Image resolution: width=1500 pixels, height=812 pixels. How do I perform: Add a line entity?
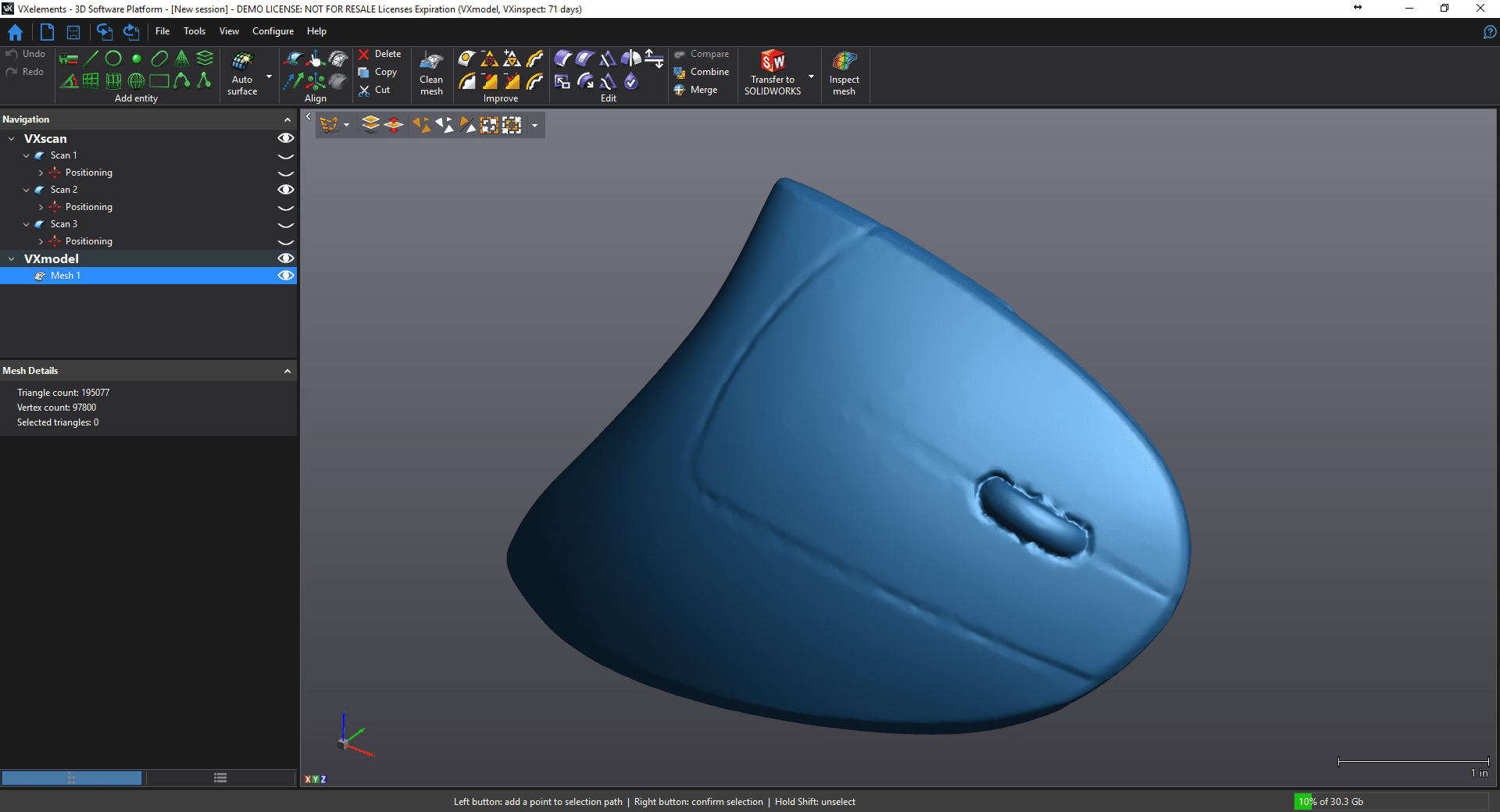91,59
